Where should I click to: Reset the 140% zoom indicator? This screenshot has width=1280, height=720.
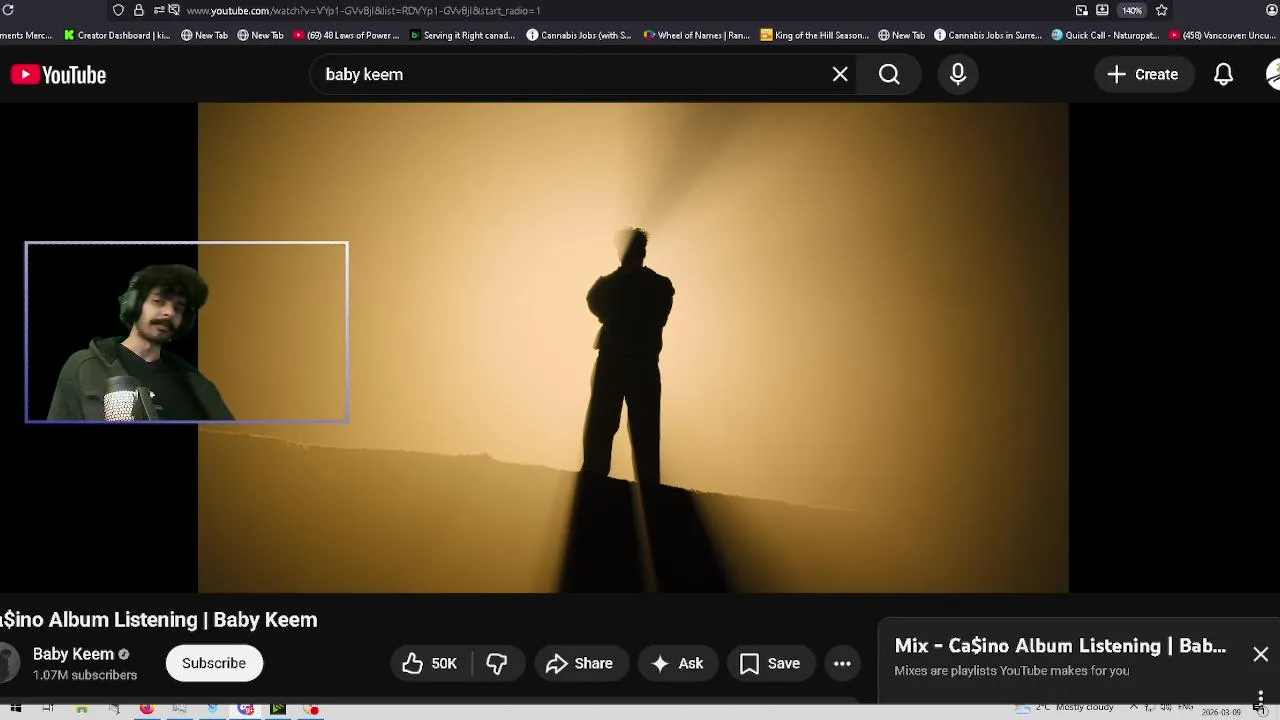[x=1132, y=10]
